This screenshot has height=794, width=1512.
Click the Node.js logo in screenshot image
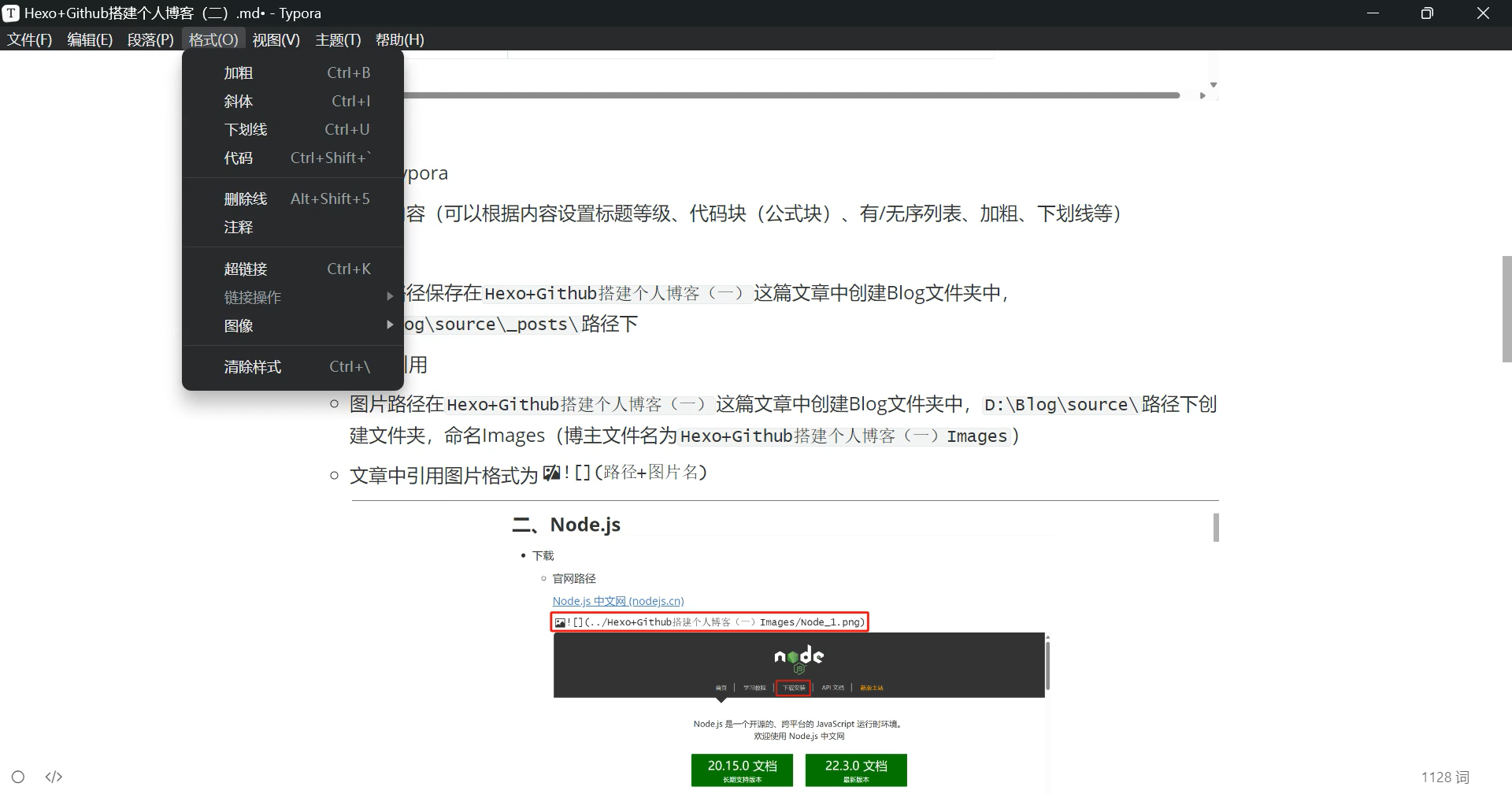[x=799, y=659]
